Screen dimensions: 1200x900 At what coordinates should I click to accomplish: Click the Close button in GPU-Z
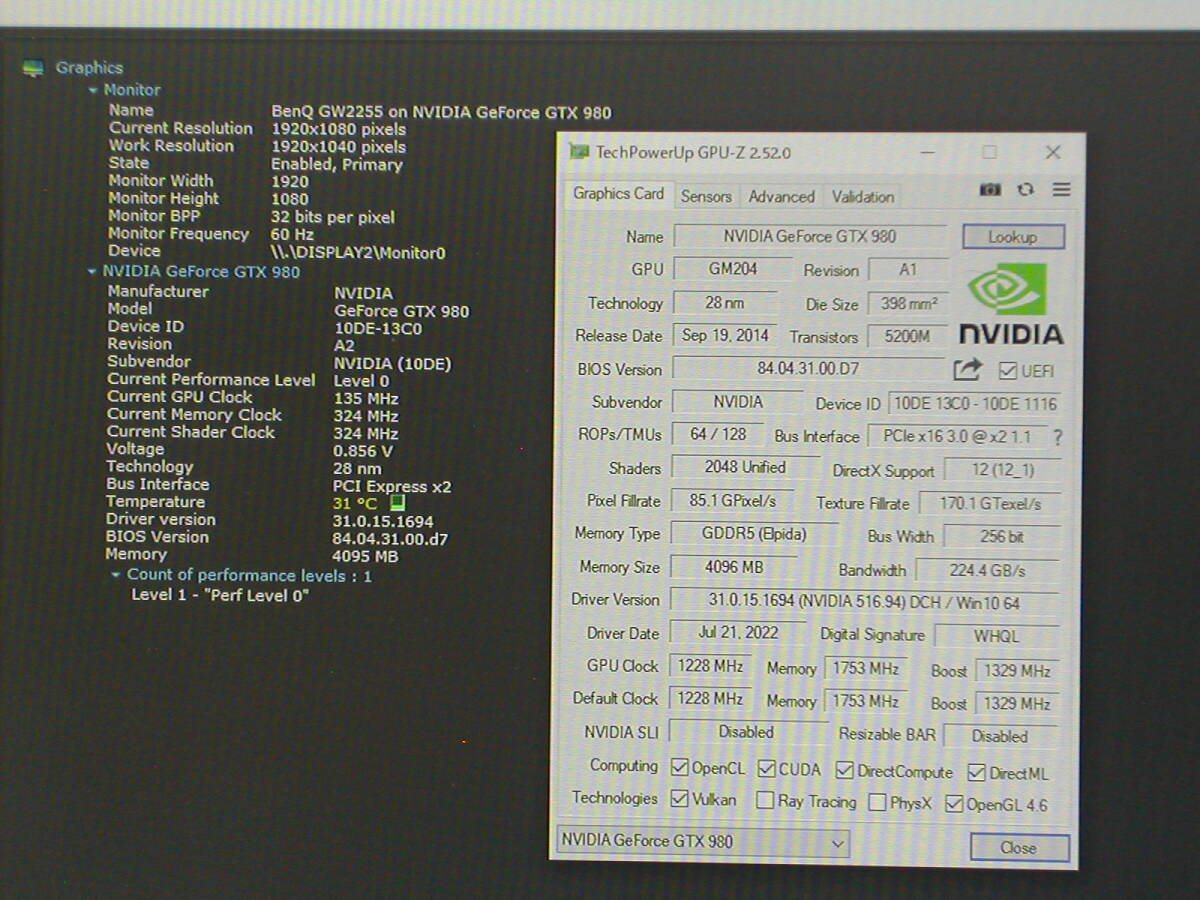(x=1019, y=848)
